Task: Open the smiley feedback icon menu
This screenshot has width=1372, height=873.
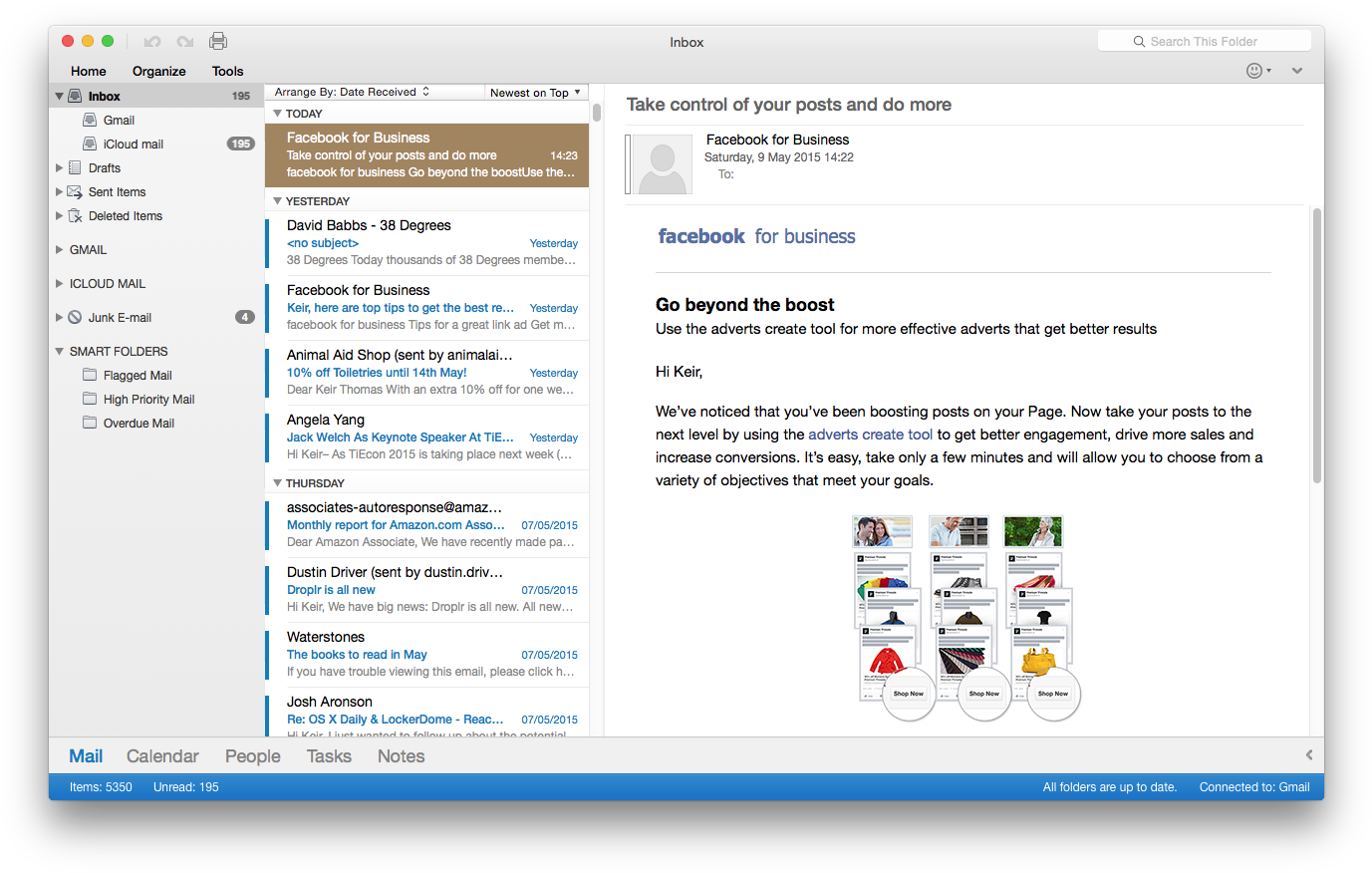Action: coord(1258,71)
